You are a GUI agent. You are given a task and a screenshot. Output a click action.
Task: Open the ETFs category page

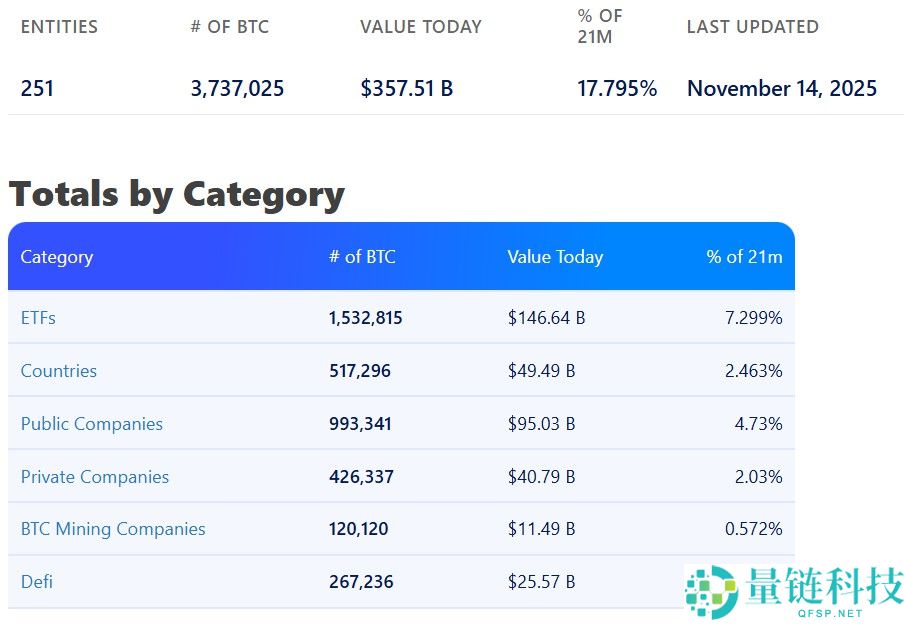(37, 317)
